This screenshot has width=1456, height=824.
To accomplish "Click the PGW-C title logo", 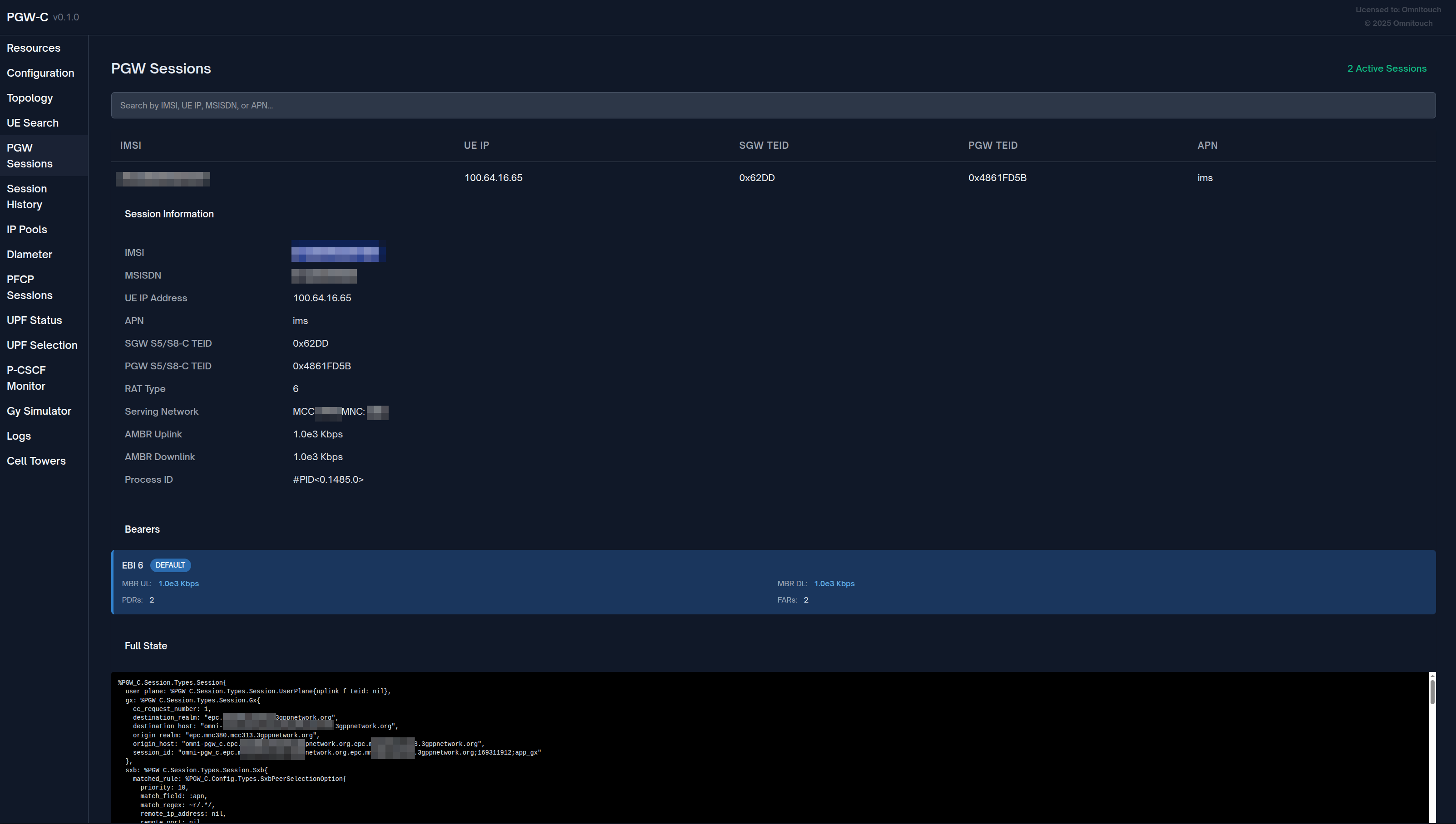I will coord(27,17).
